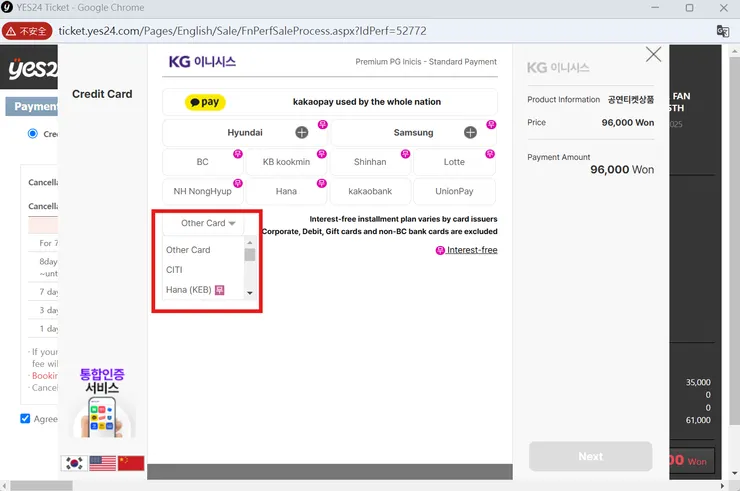
Task: Expand Samsung card plus icon
Action: tap(470, 133)
